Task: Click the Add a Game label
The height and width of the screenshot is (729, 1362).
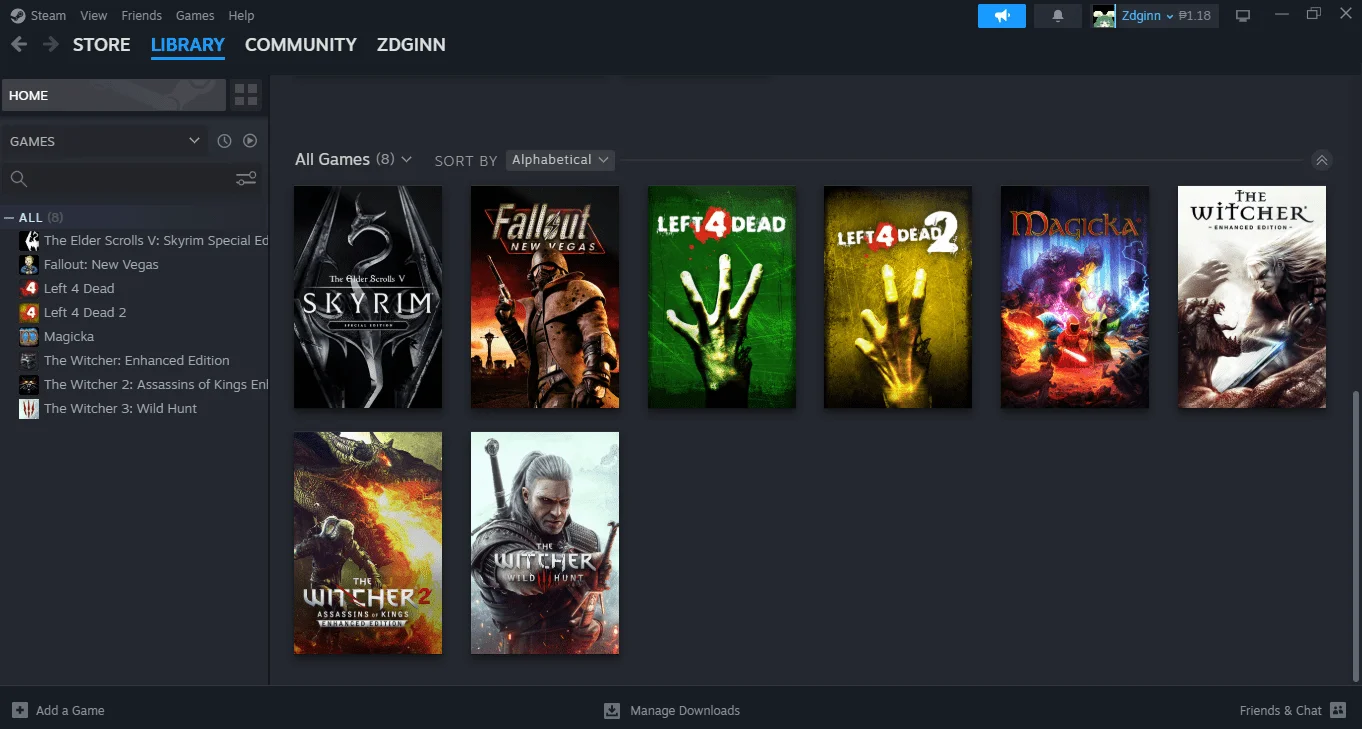Action: 70,711
